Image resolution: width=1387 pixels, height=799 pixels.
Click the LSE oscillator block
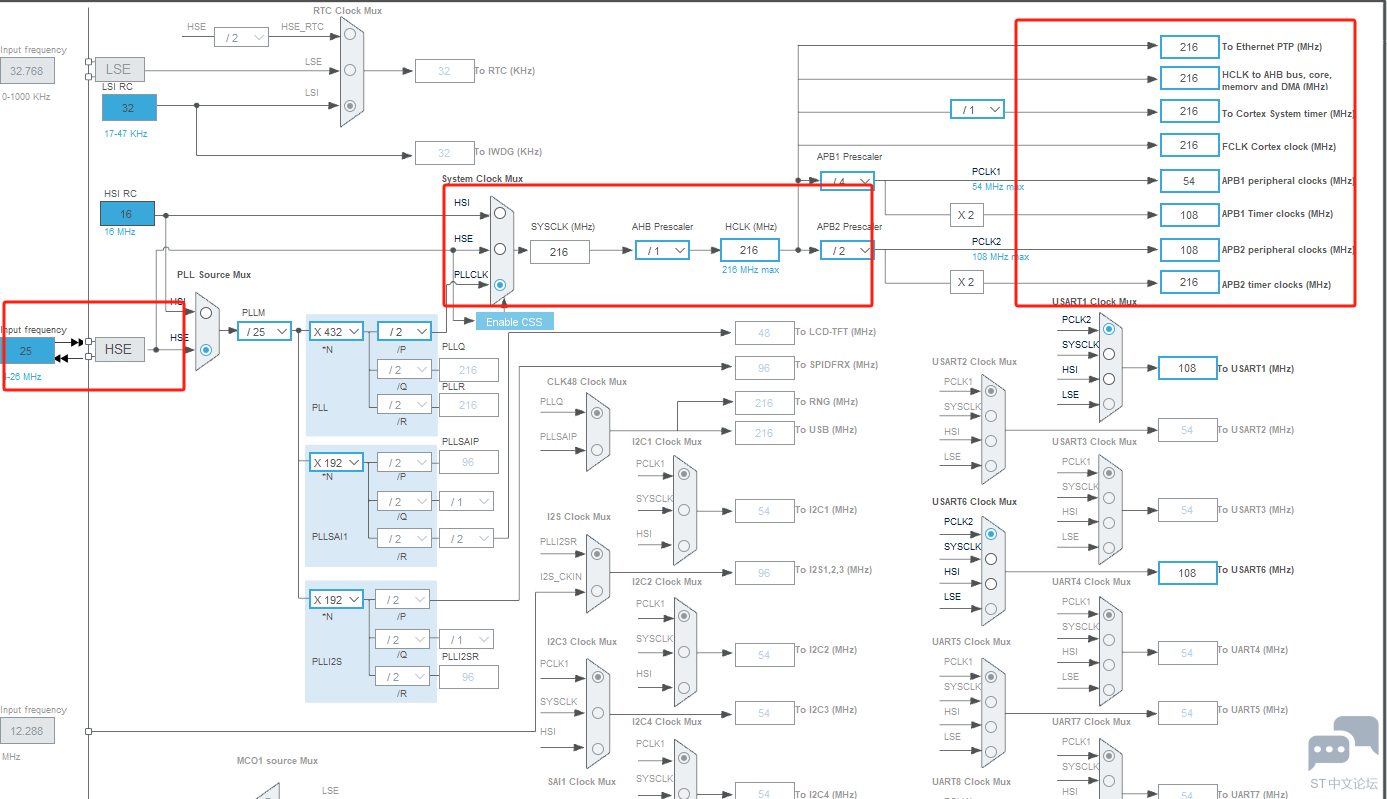point(119,69)
